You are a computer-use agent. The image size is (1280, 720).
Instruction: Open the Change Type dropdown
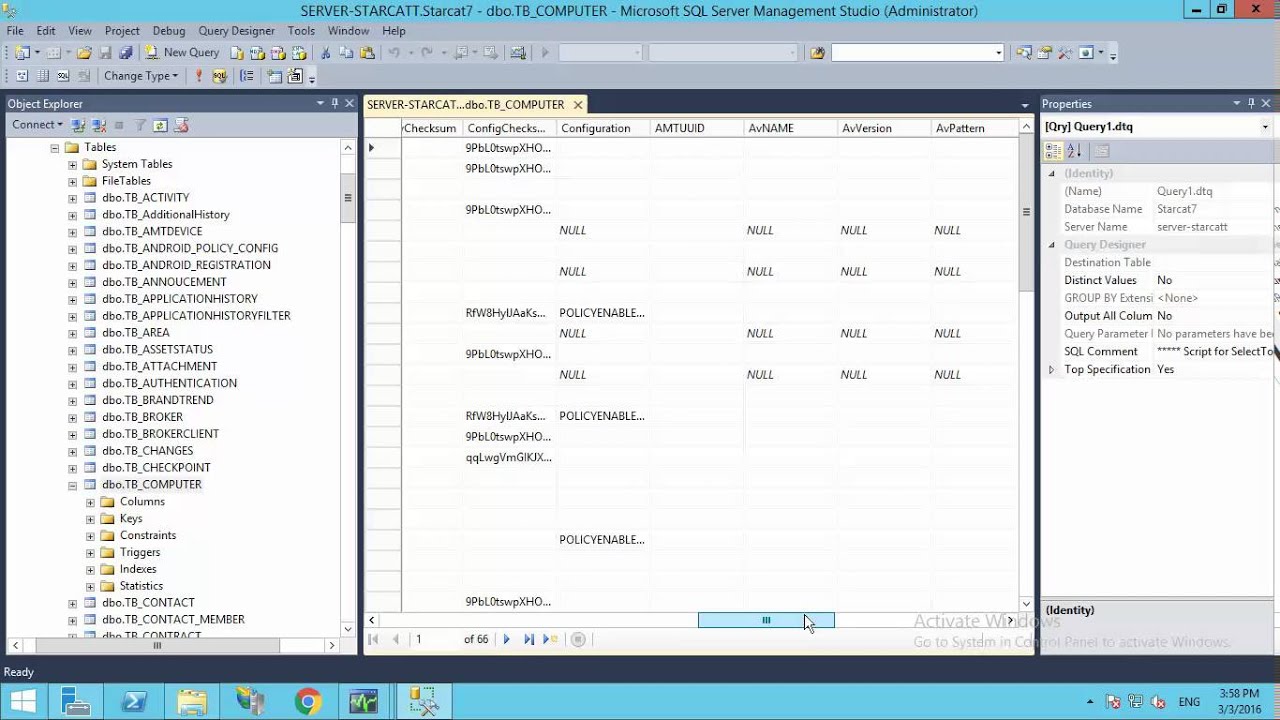(x=141, y=76)
